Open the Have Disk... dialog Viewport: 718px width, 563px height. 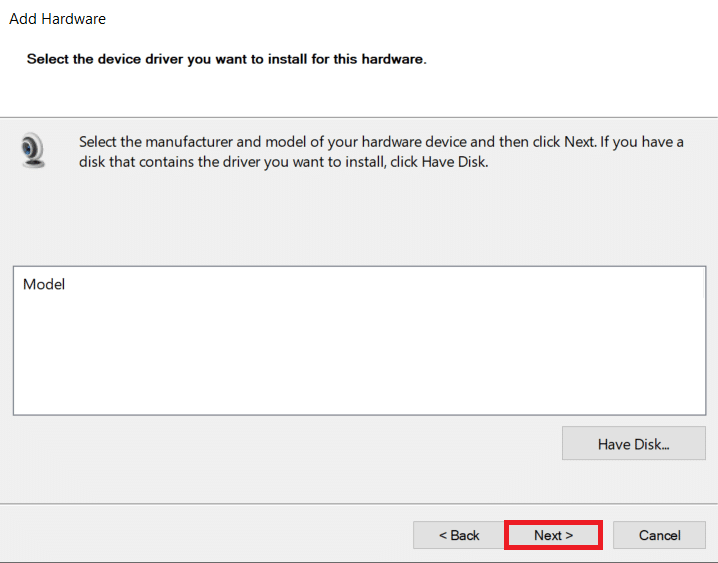pyautogui.click(x=633, y=444)
